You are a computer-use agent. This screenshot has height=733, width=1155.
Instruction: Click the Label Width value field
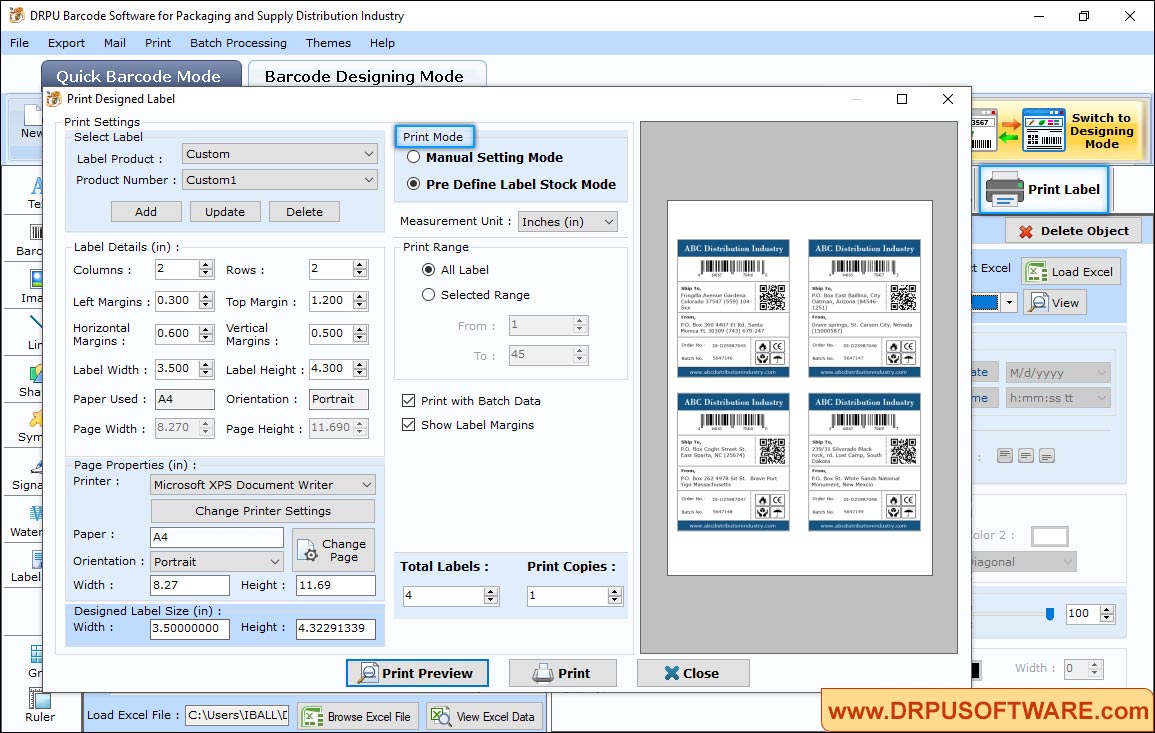click(x=177, y=368)
